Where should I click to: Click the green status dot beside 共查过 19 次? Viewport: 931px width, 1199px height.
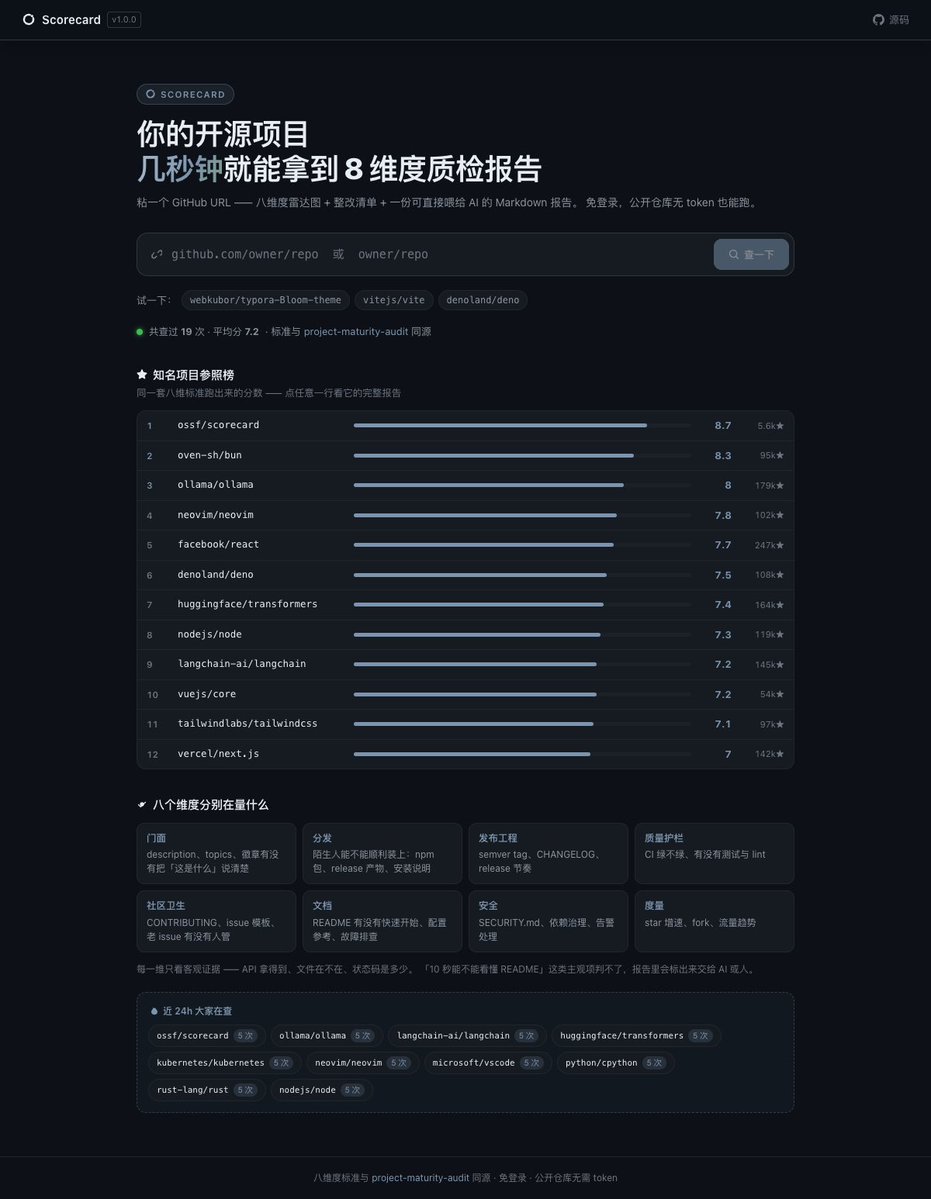(140, 332)
